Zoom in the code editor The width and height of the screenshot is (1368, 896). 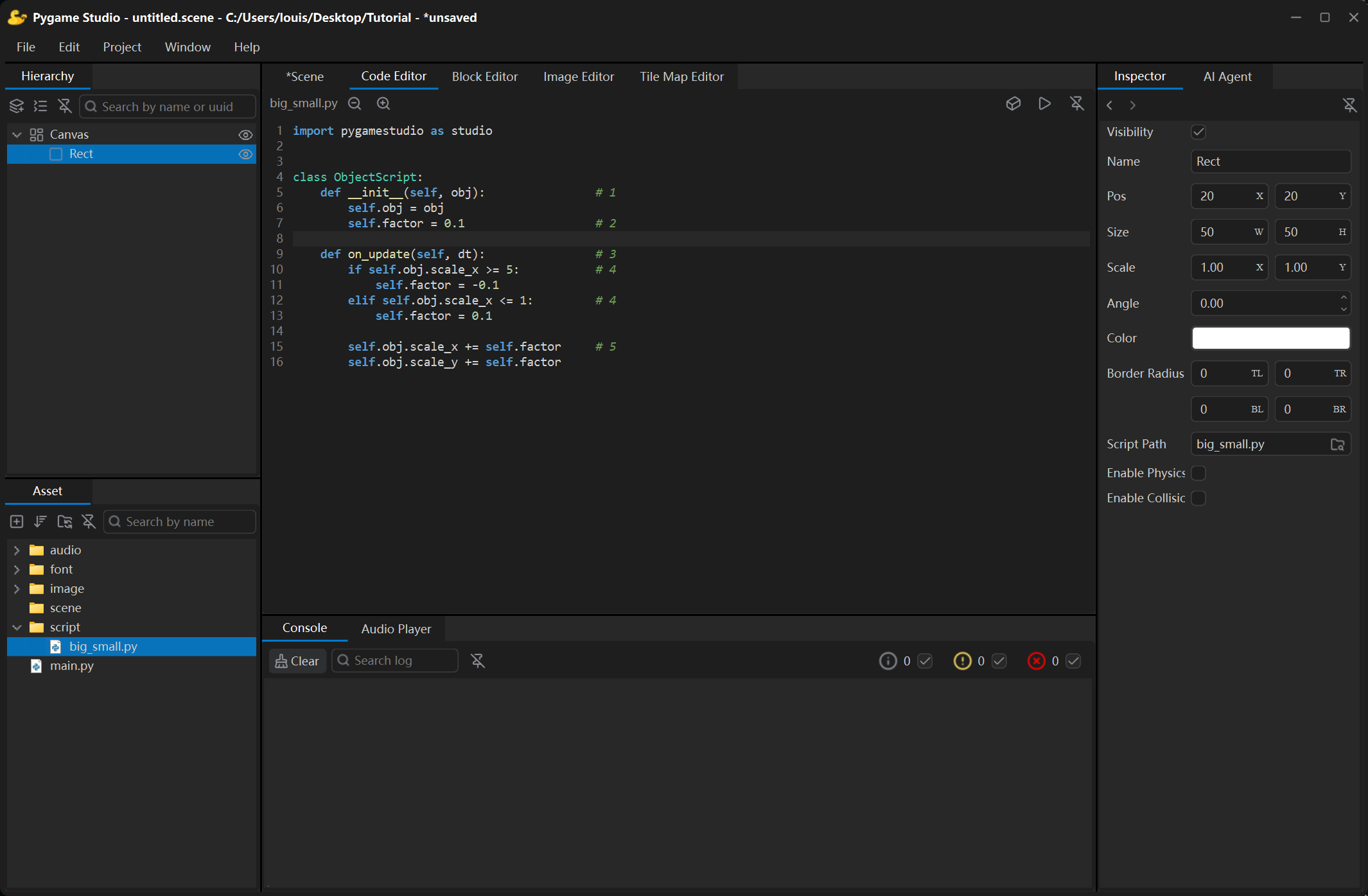click(383, 103)
